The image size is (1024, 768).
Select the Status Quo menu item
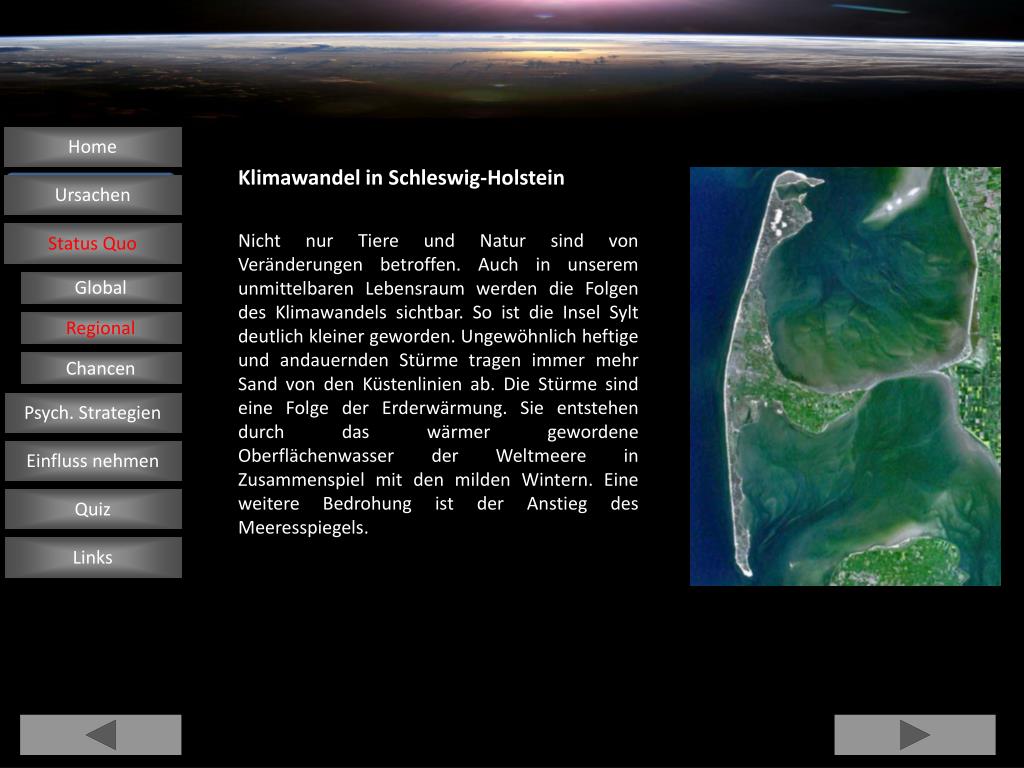click(93, 243)
